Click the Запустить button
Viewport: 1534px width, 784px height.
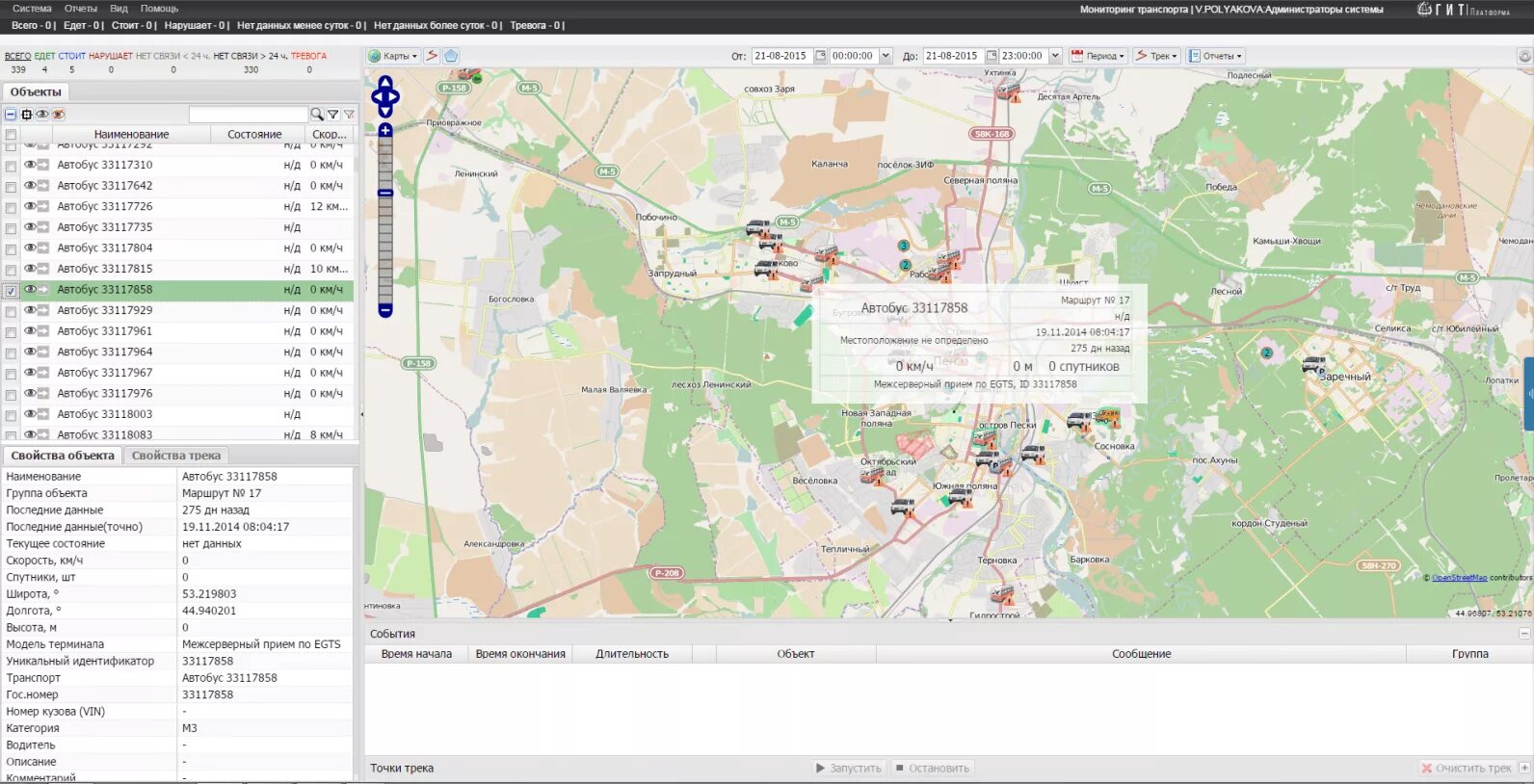tap(848, 768)
